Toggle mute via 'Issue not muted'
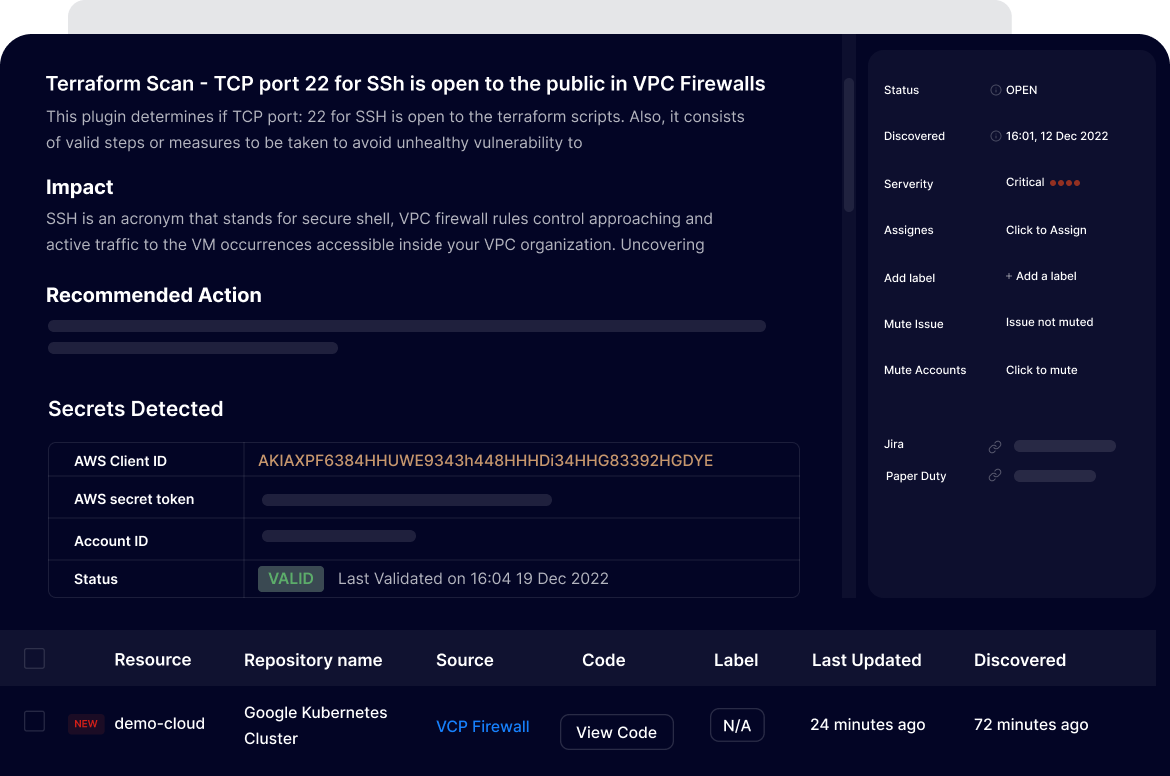Screen dimensions: 1170x776 [x=1049, y=322]
